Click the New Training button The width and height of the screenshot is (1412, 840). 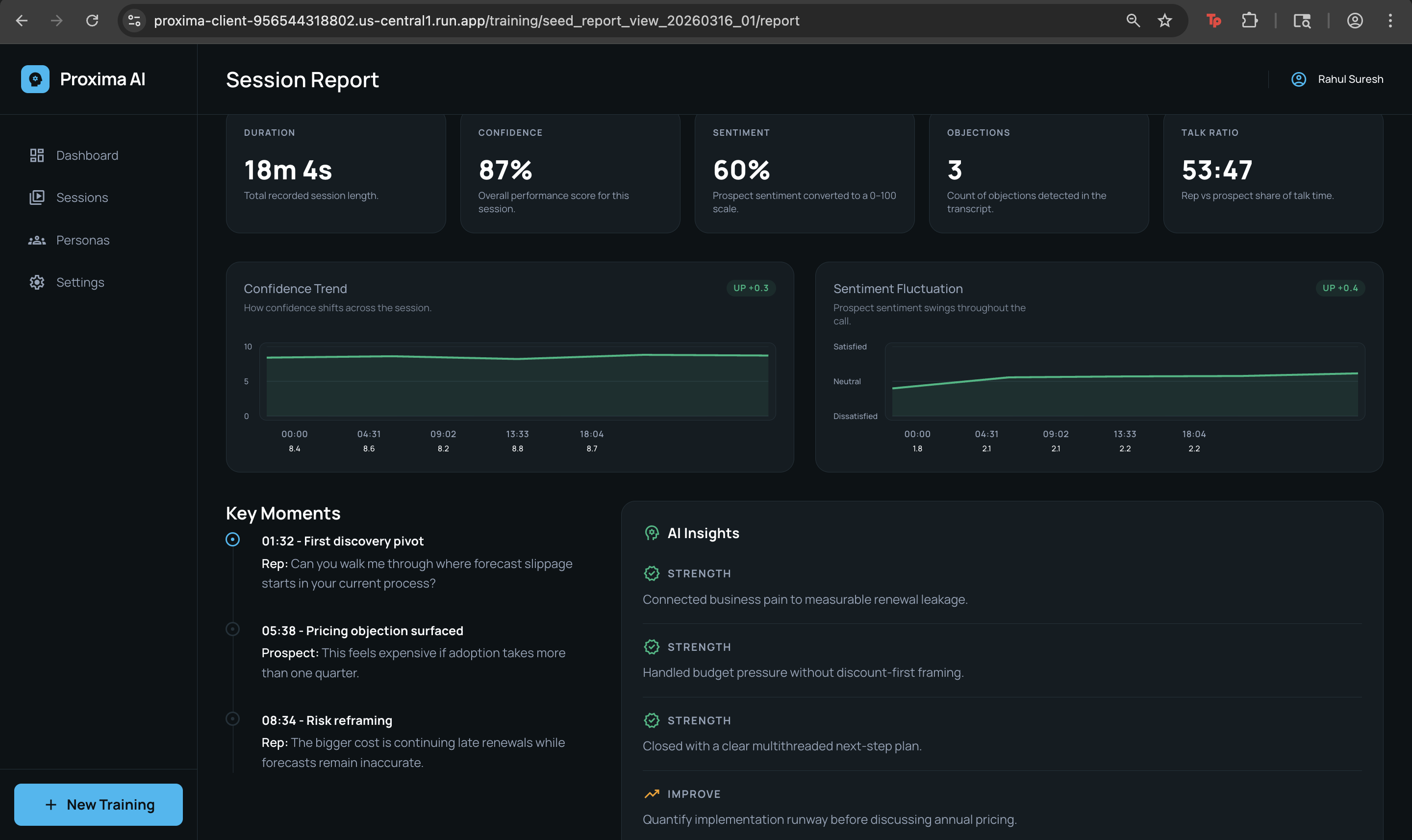pos(98,804)
